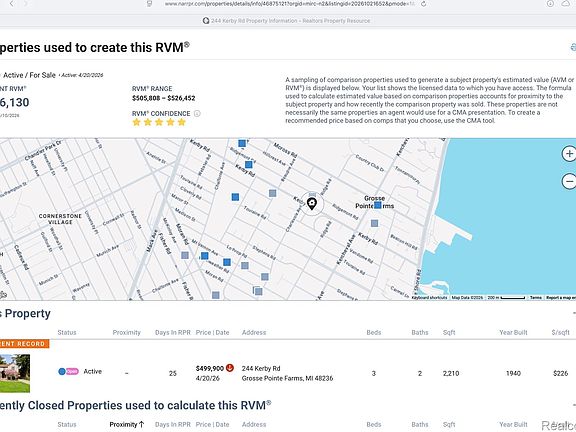This screenshot has height=432, width=576.
Task: Select the gray marker left of Kerby Rd east label
Action: tap(374, 223)
